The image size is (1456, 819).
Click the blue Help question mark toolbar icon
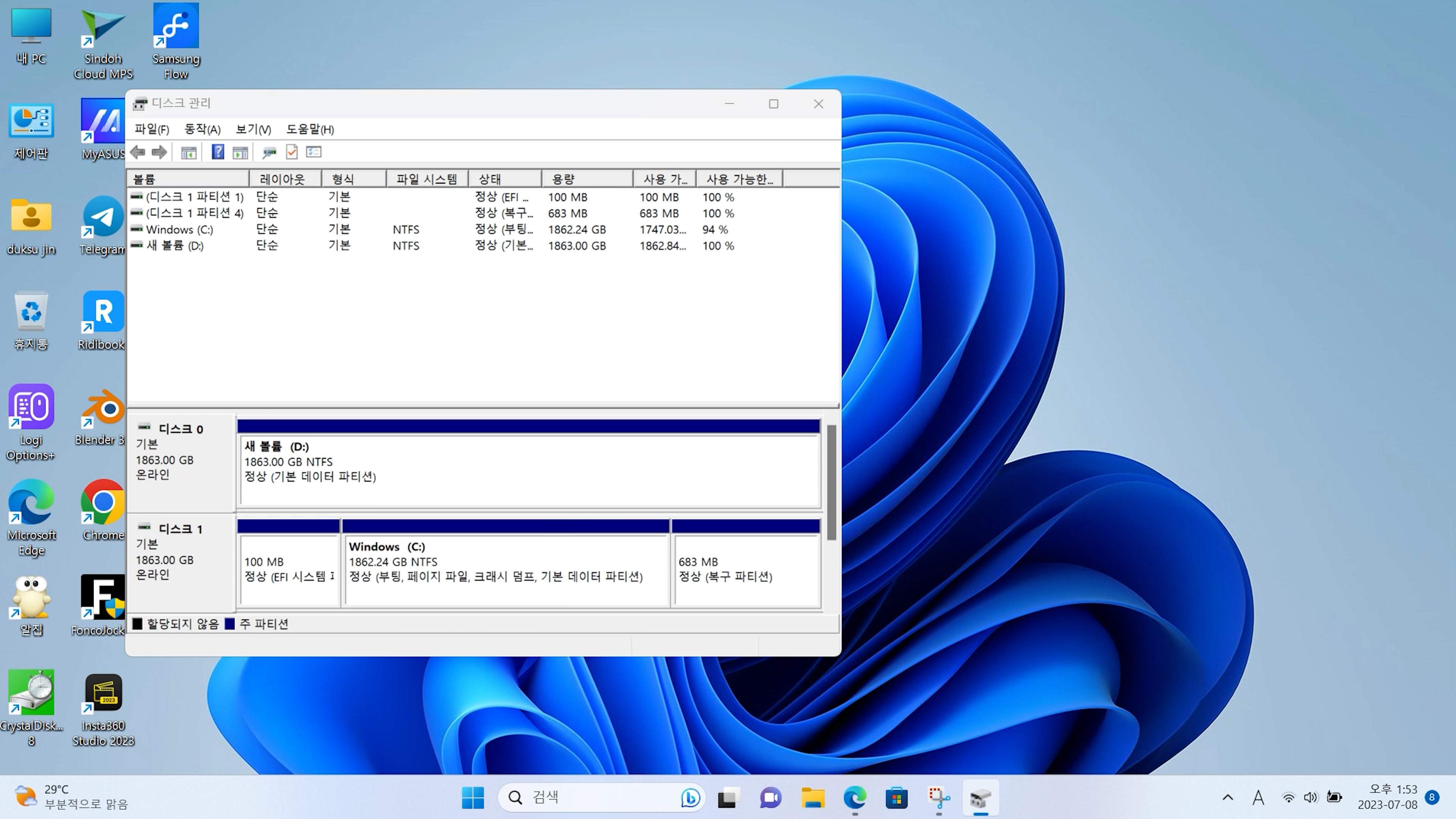coord(218,152)
